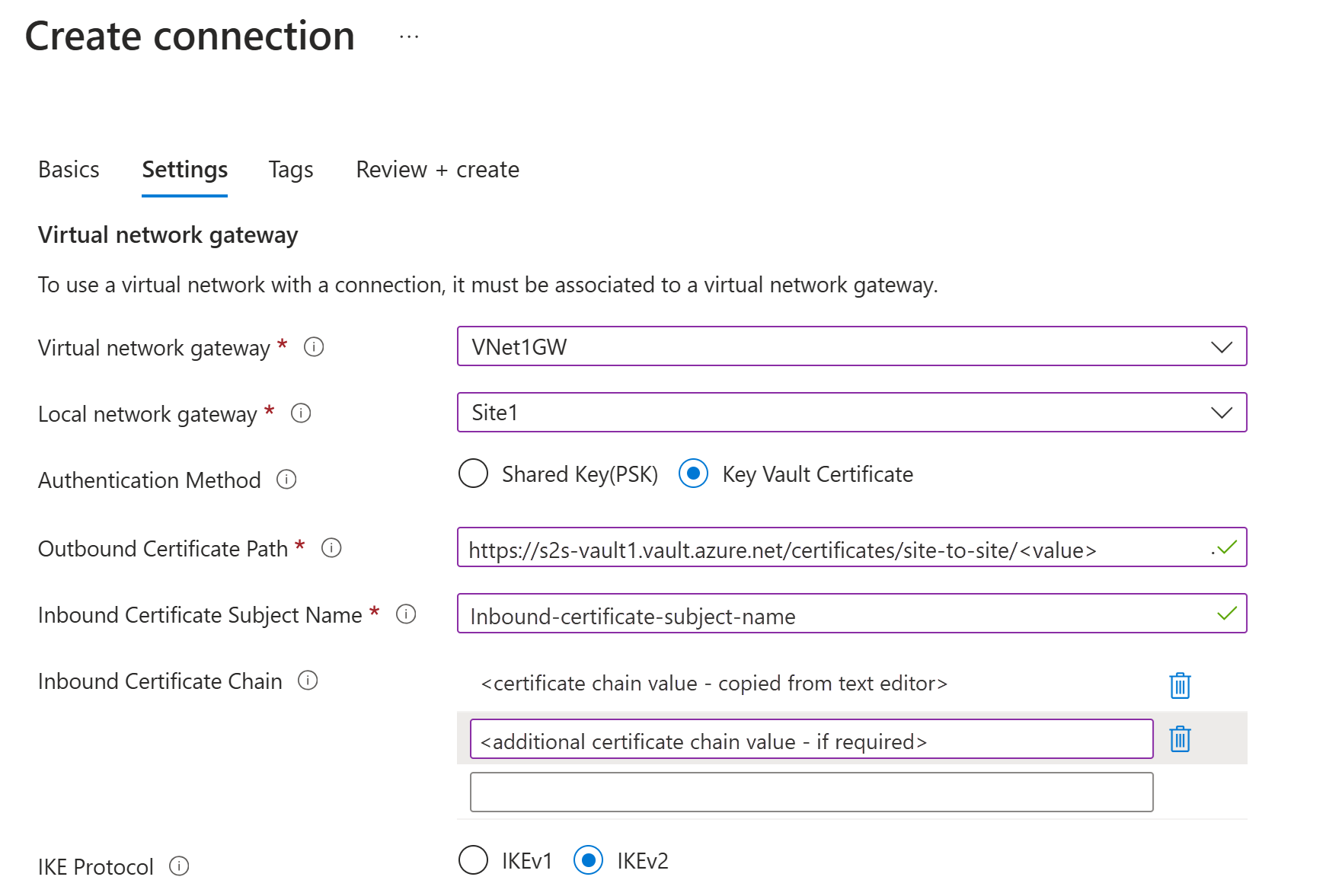
Task: Select Key Vault Certificate authentication
Action: tap(693, 474)
